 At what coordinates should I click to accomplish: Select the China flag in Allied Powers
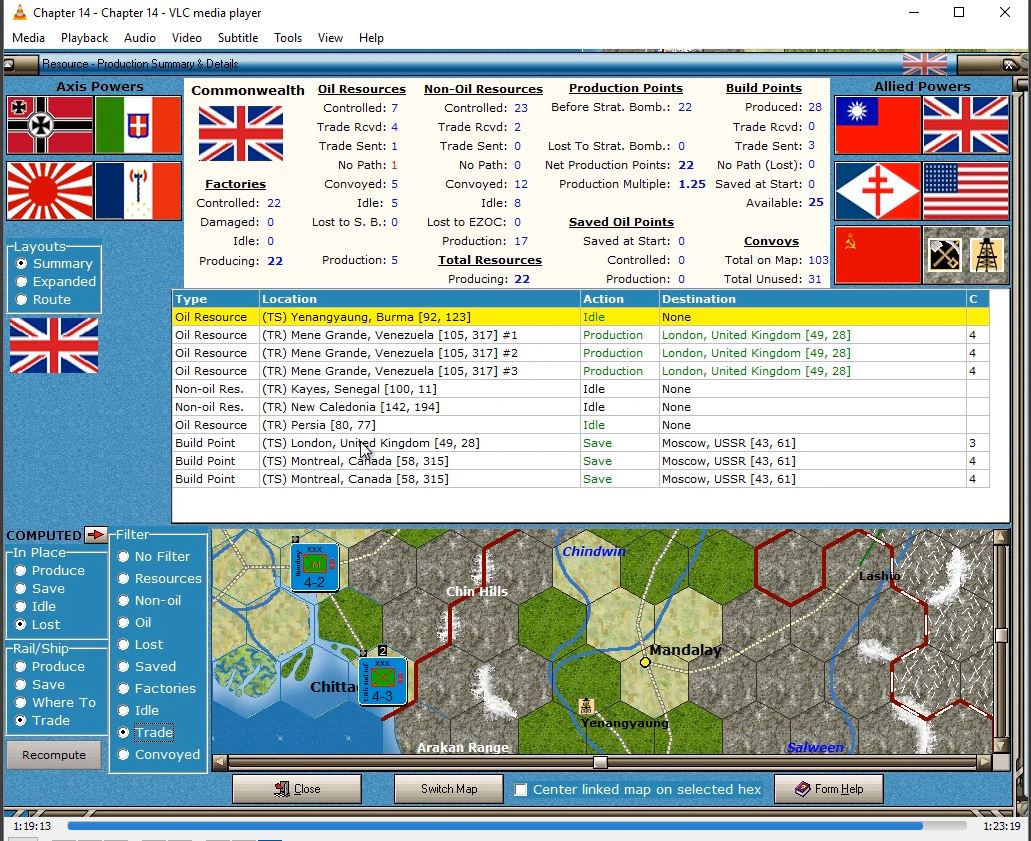(877, 125)
